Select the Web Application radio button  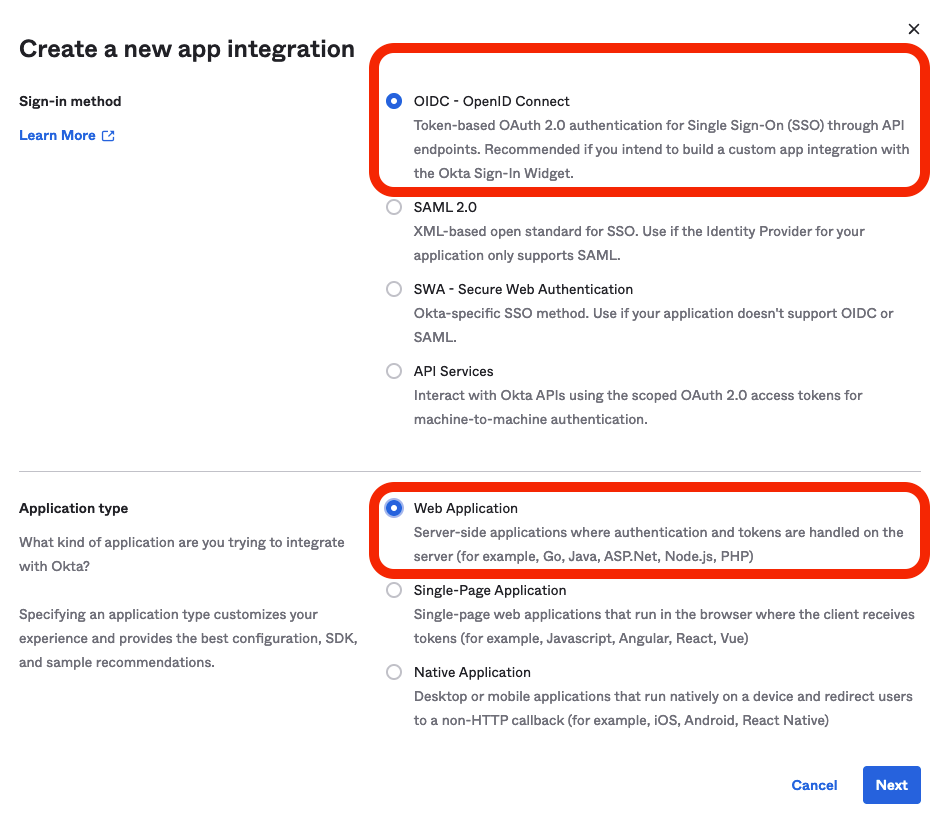click(x=394, y=508)
